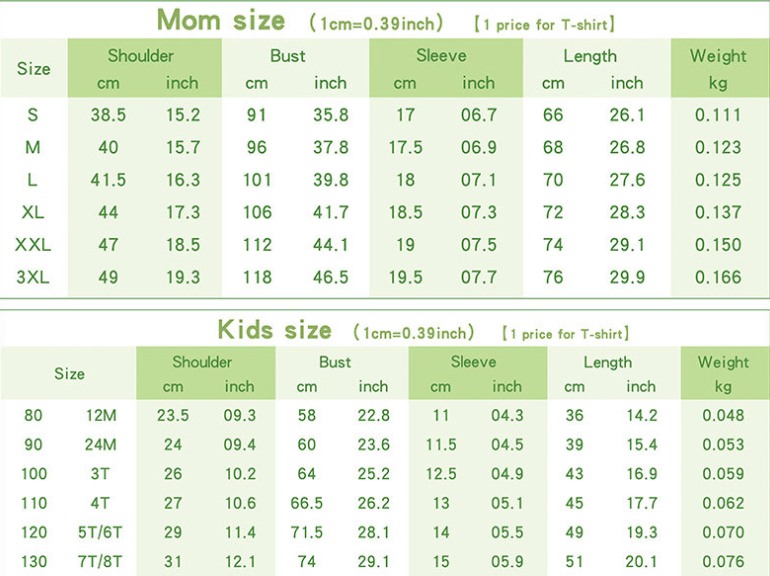Click the 0.048 kids weight value
770x576 pixels.
pos(723,416)
